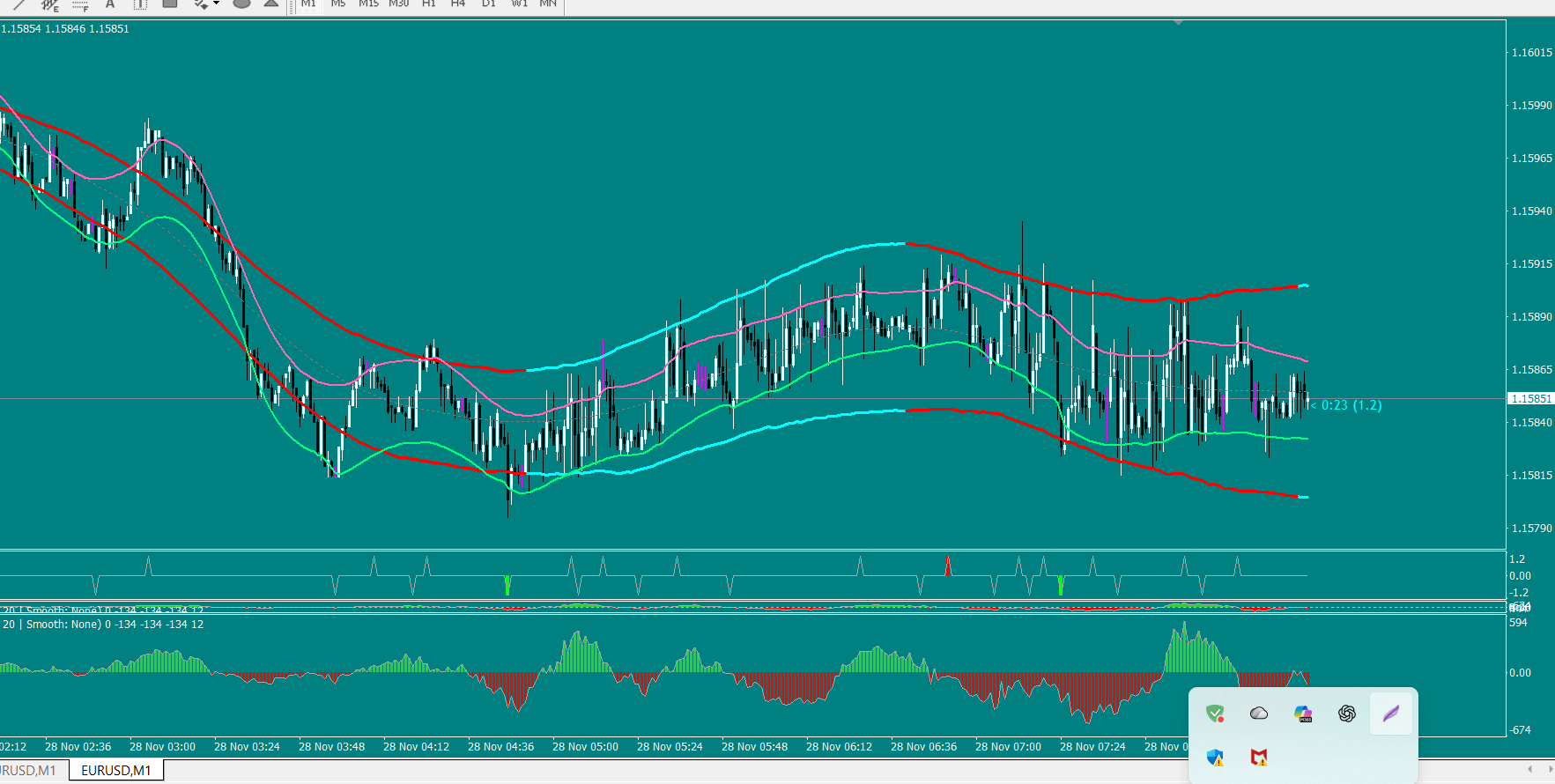
Task: Switch to the first EURUSD,M1 chart tab
Action: pyautogui.click(x=28, y=771)
